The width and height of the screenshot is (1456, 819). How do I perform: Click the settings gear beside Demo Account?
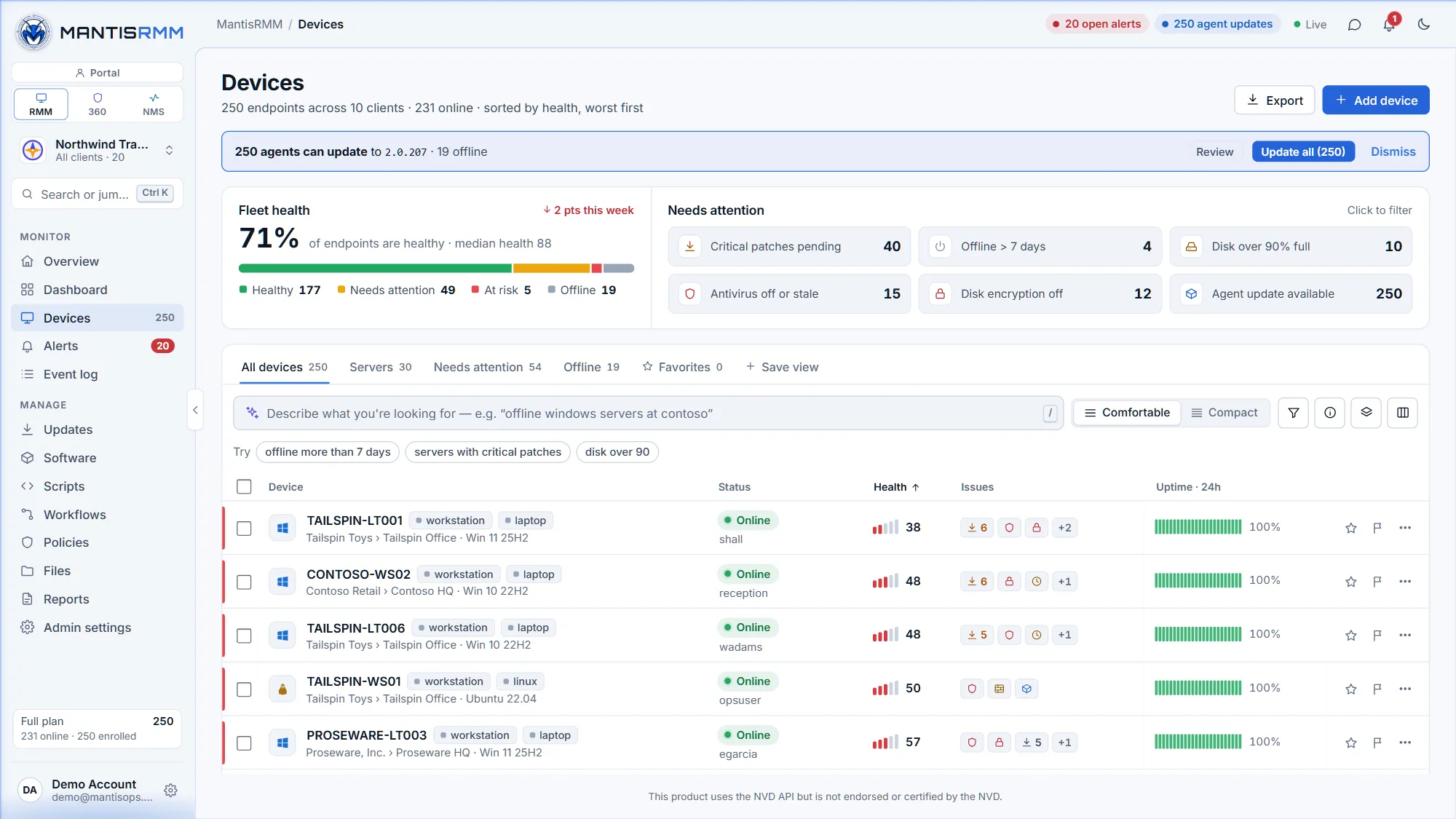(x=171, y=790)
